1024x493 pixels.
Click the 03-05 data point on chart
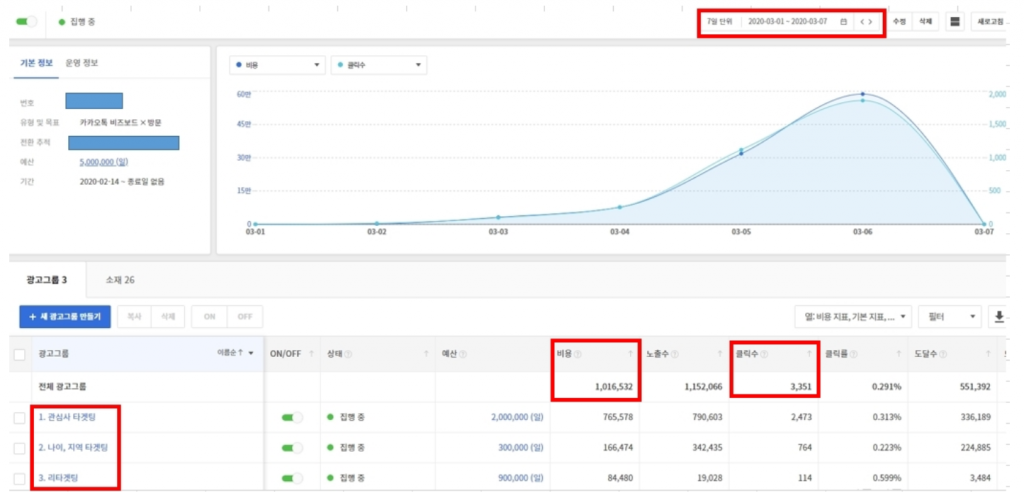[x=741, y=152]
